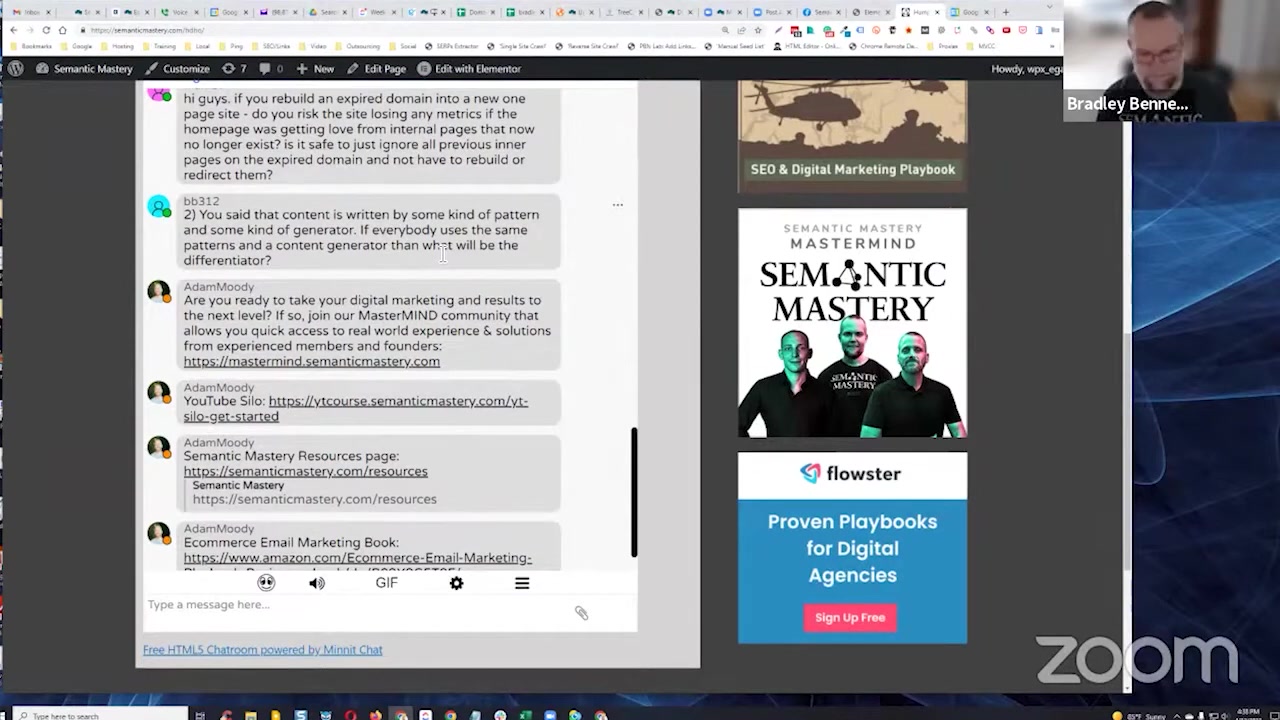Open the Amazon Ecommerce Email Marketing link
The image size is (1280, 720).
pyautogui.click(x=357, y=558)
